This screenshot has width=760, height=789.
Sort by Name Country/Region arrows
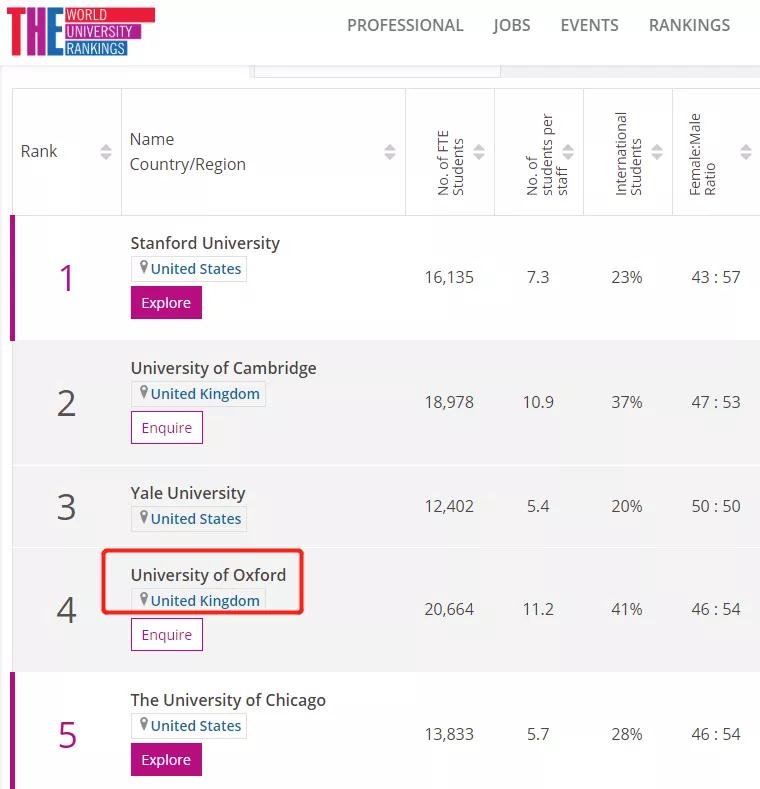point(390,152)
